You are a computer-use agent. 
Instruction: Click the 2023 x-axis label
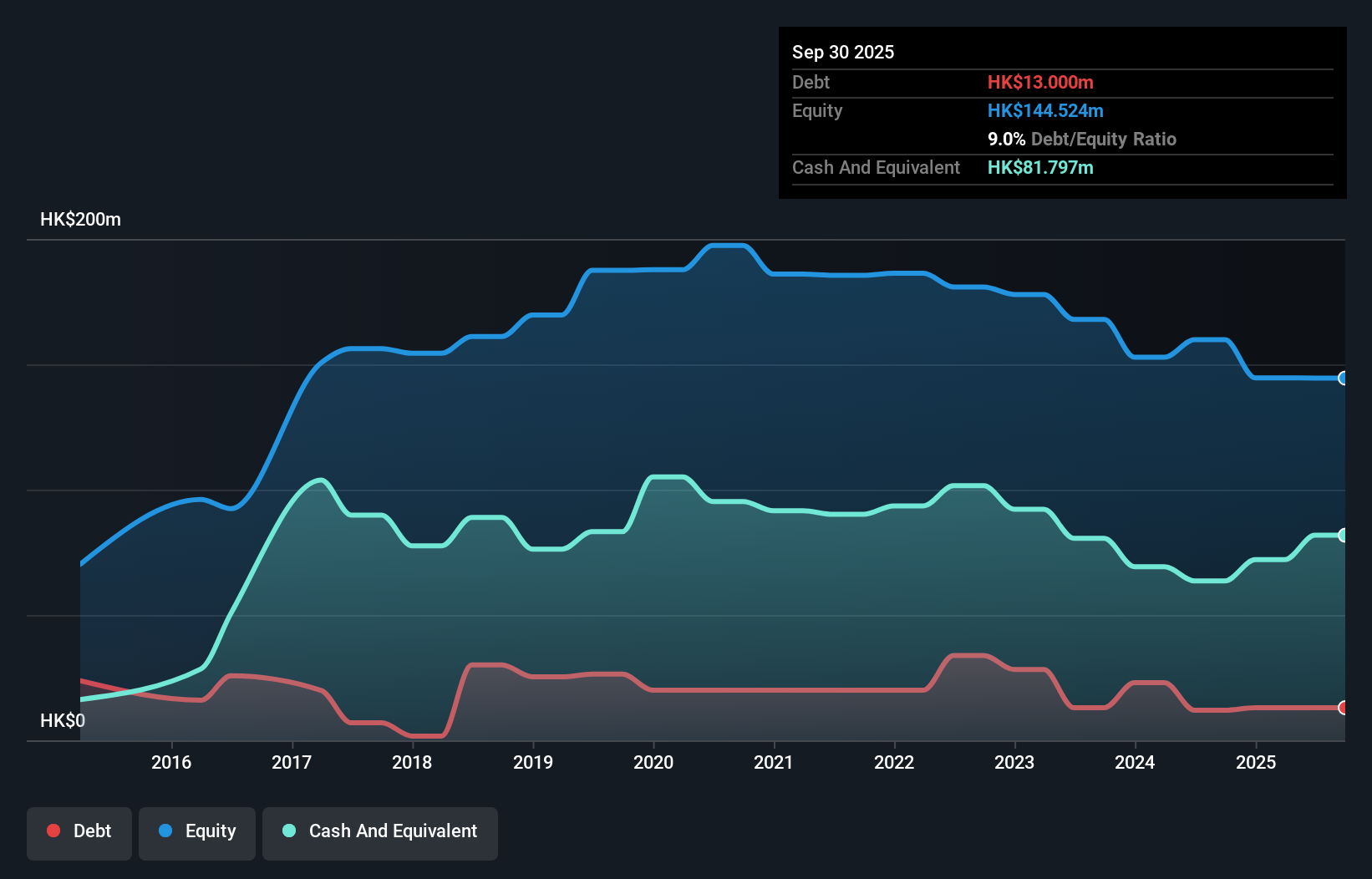pyautogui.click(x=1014, y=762)
